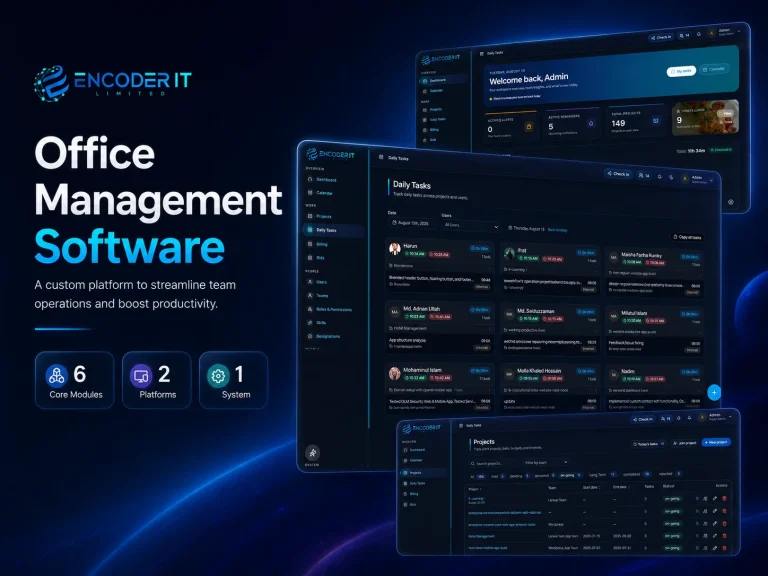This screenshot has width=768, height=576.
Task: Open Harun's daily task card
Action: [x=439, y=266]
